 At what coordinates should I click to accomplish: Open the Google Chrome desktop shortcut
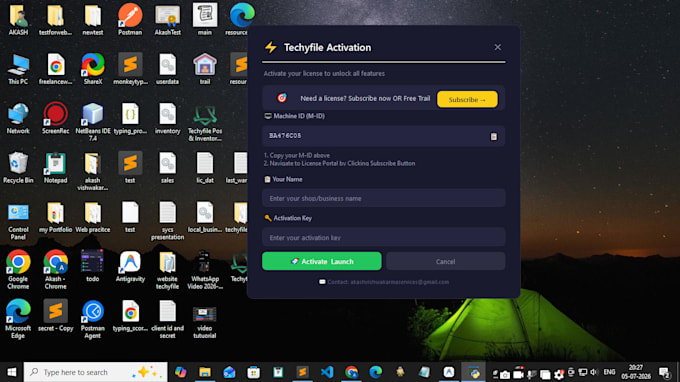tap(18, 270)
